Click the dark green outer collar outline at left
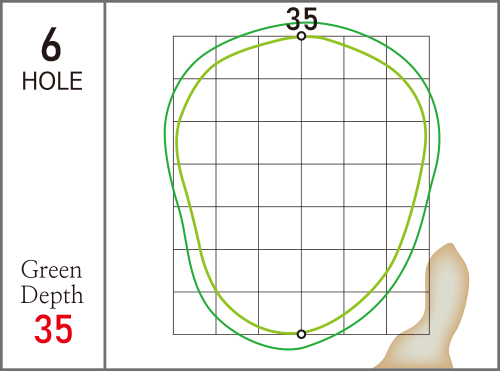Screen dimensions: 500x371 pyautogui.click(x=165, y=133)
